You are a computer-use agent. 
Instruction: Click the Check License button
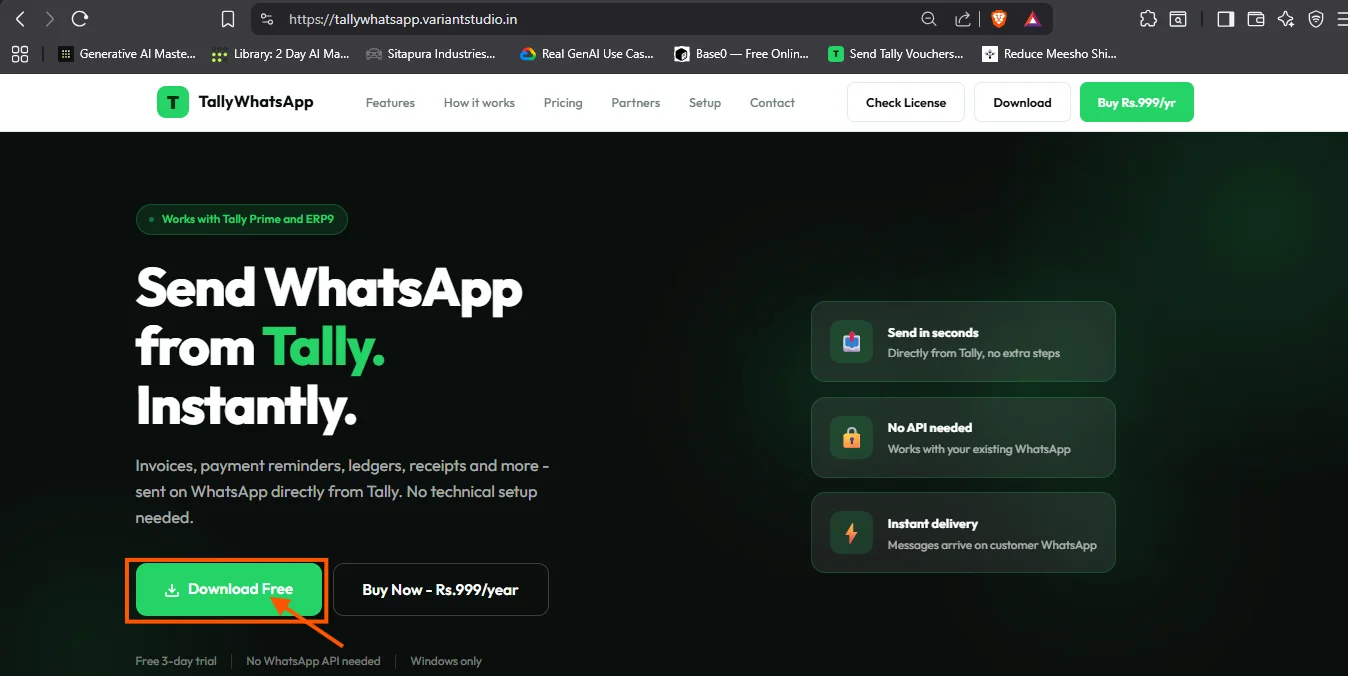pos(906,102)
